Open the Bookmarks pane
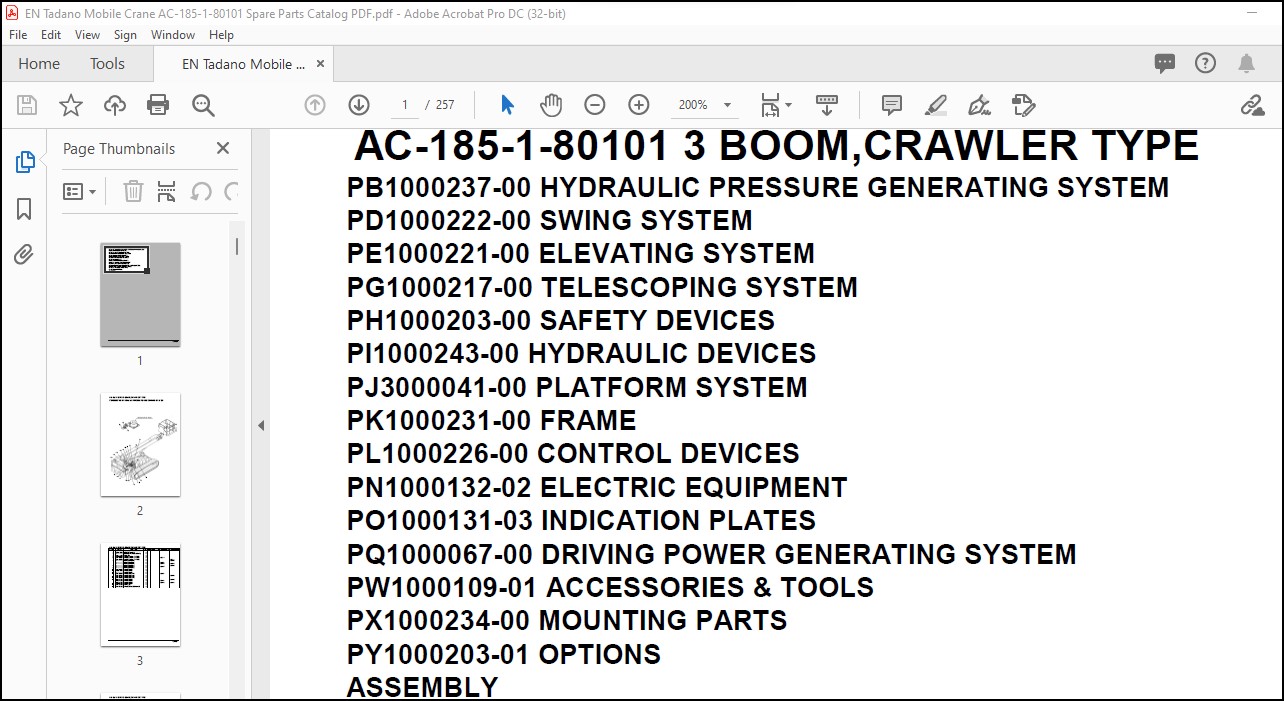 (x=24, y=209)
